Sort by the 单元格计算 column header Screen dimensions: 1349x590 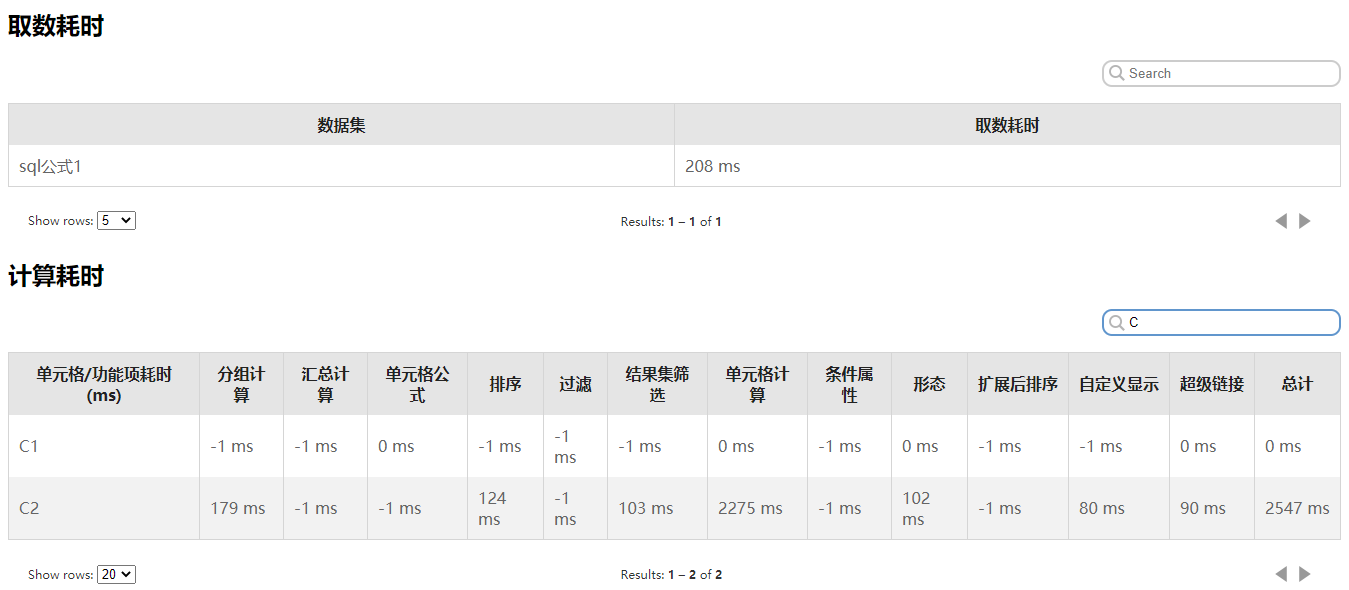point(757,384)
